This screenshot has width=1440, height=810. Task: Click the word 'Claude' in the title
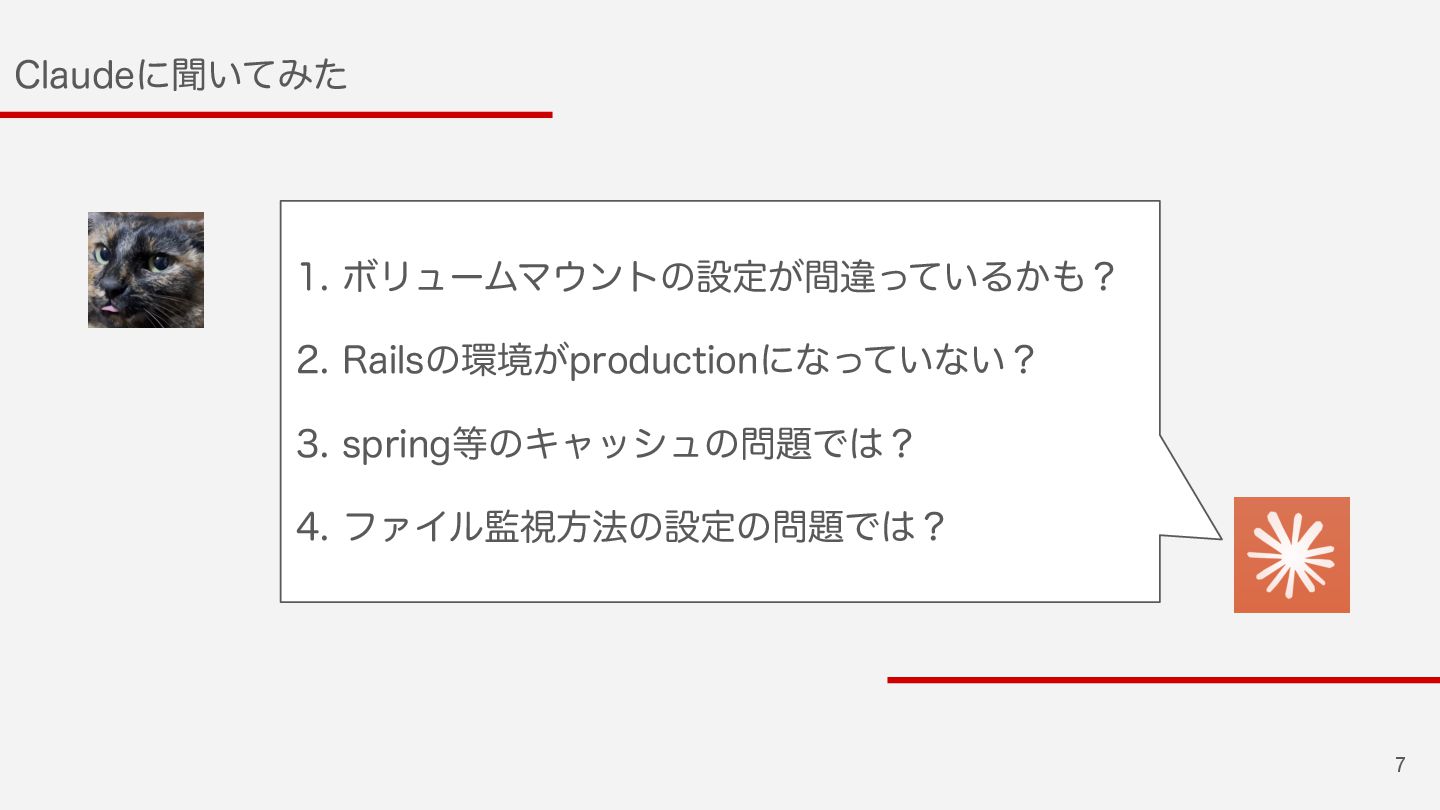[75, 76]
